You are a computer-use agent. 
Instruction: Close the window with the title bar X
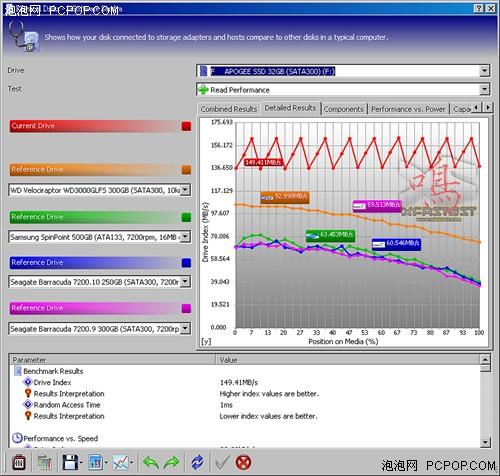point(491,9)
